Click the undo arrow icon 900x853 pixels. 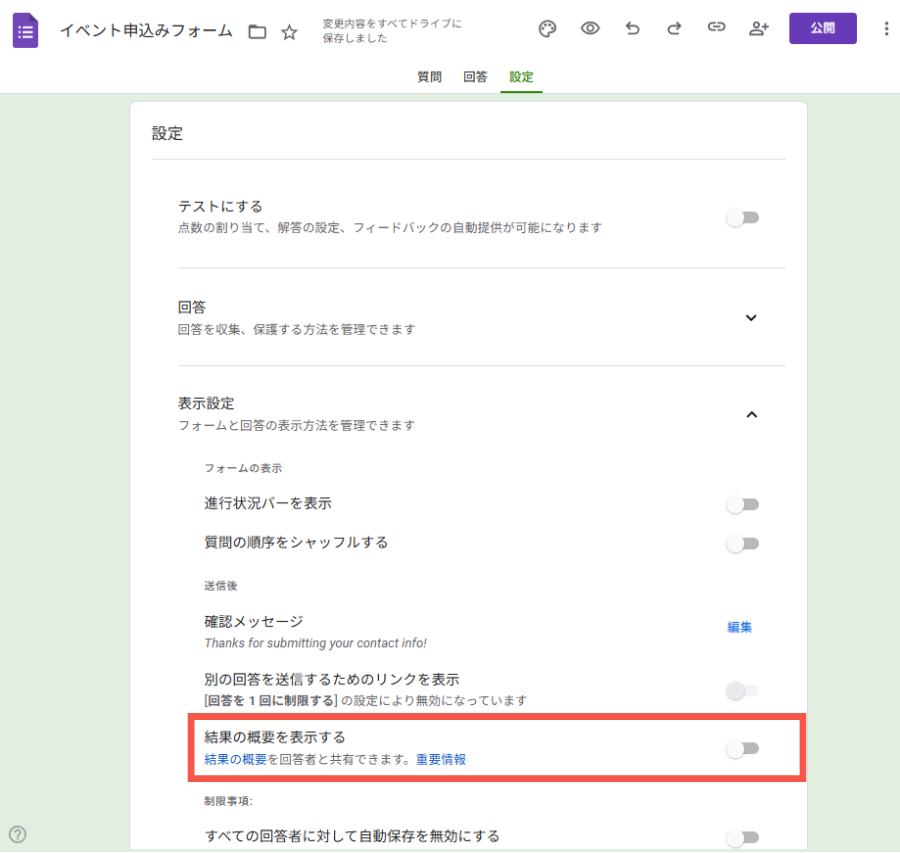pyautogui.click(x=632, y=29)
